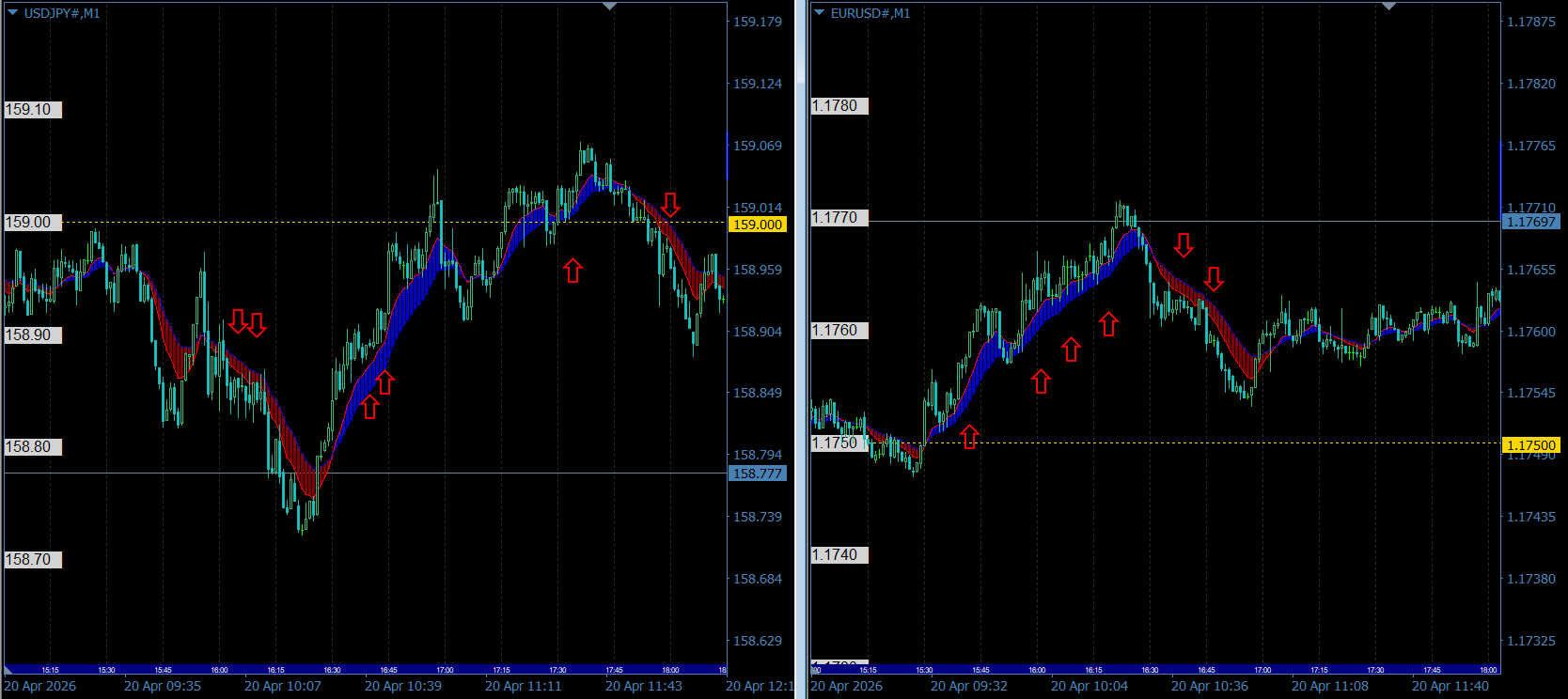Select EURUSD's lowest red up arrow near 1.1750
Image resolution: width=1568 pixels, height=699 pixels.
click(x=969, y=437)
